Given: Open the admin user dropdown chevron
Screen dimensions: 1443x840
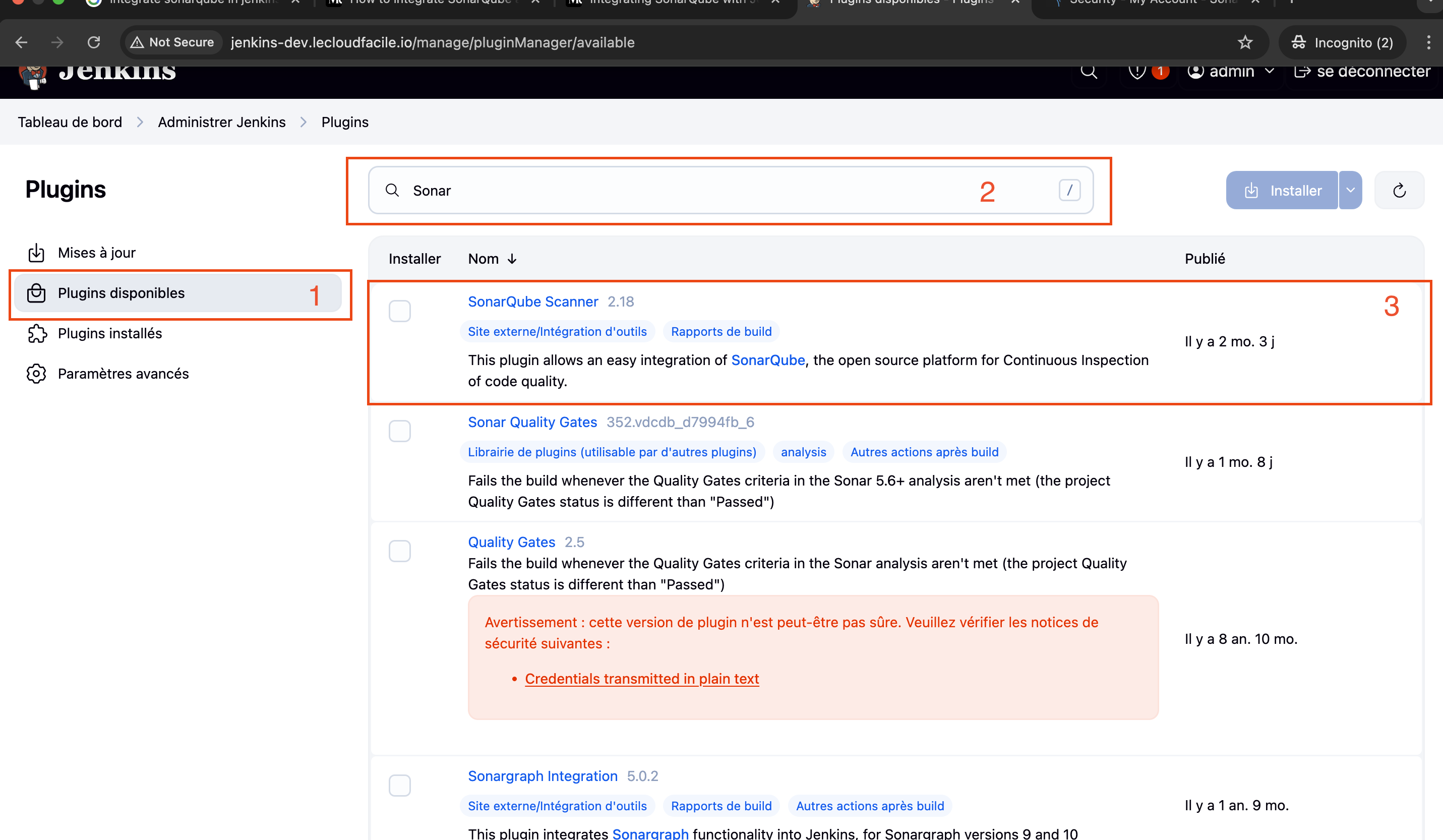Looking at the screenshot, I should [x=1270, y=72].
